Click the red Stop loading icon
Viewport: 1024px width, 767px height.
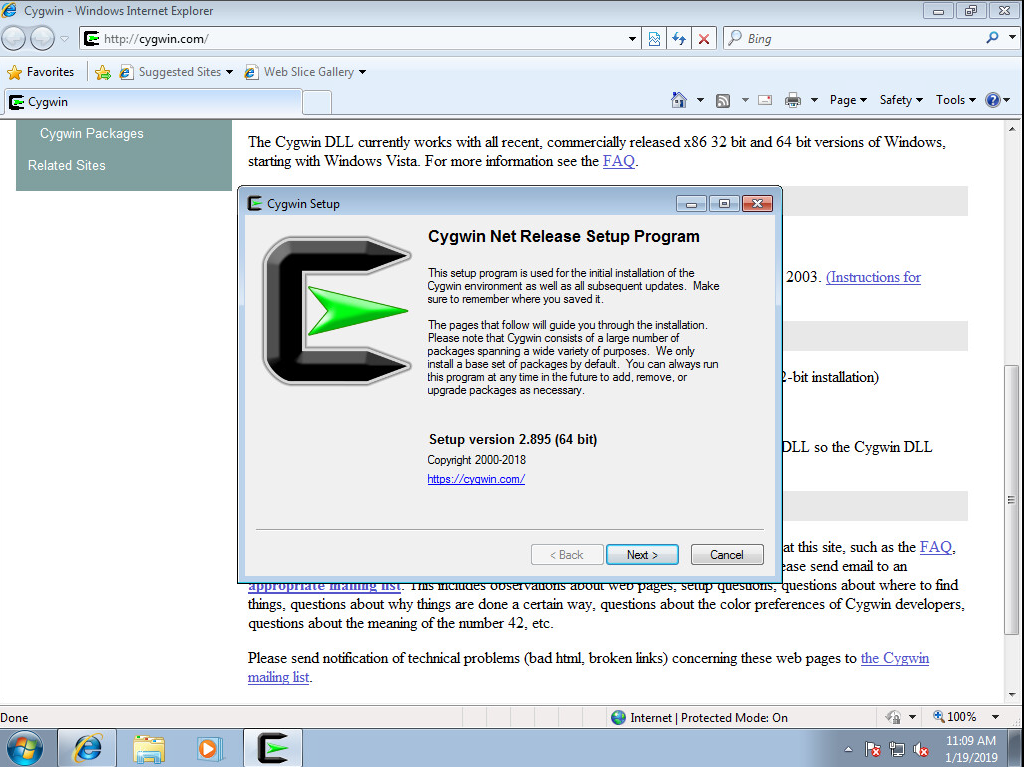[x=704, y=39]
